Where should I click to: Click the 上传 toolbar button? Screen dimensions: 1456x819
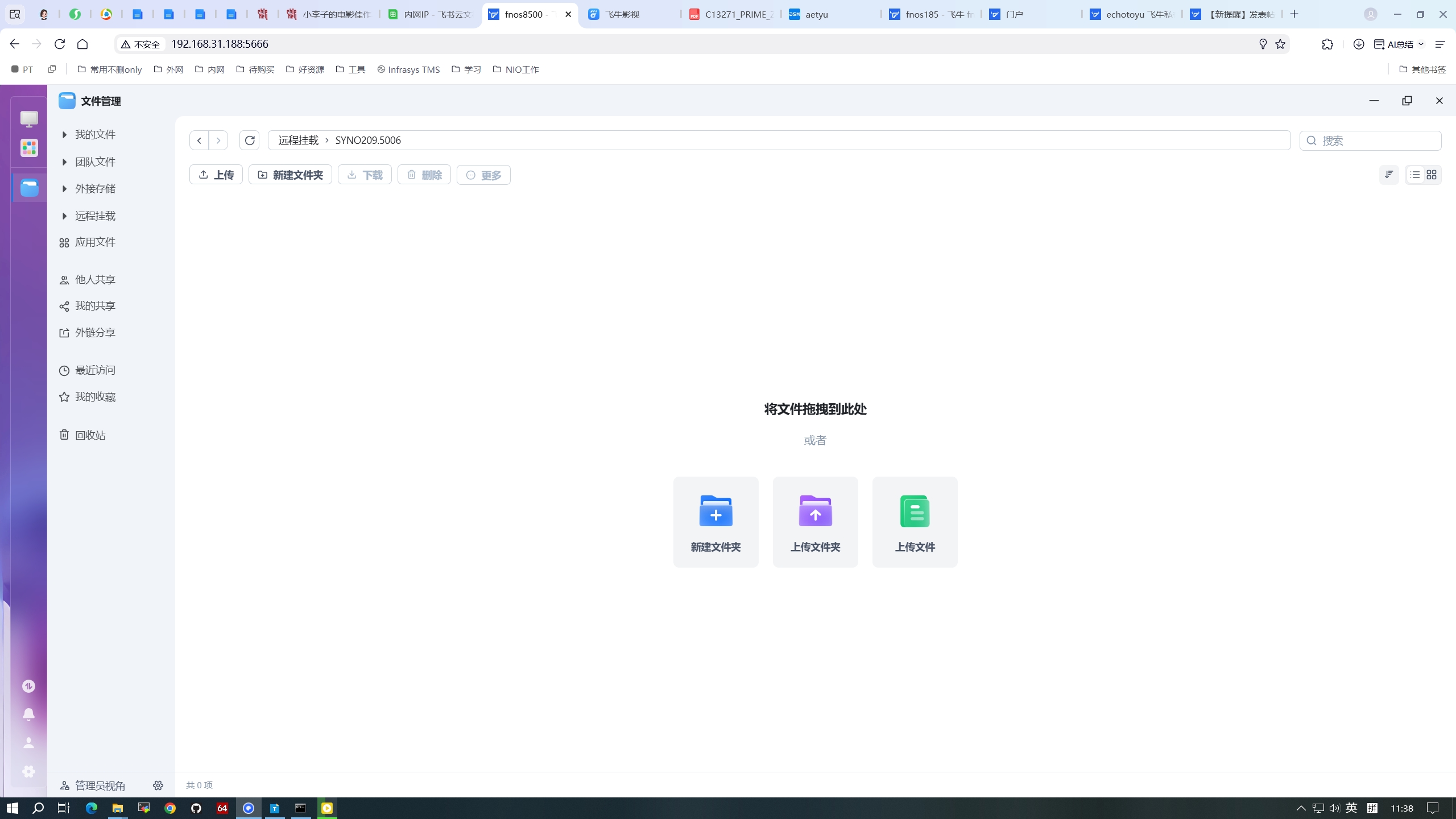click(216, 175)
